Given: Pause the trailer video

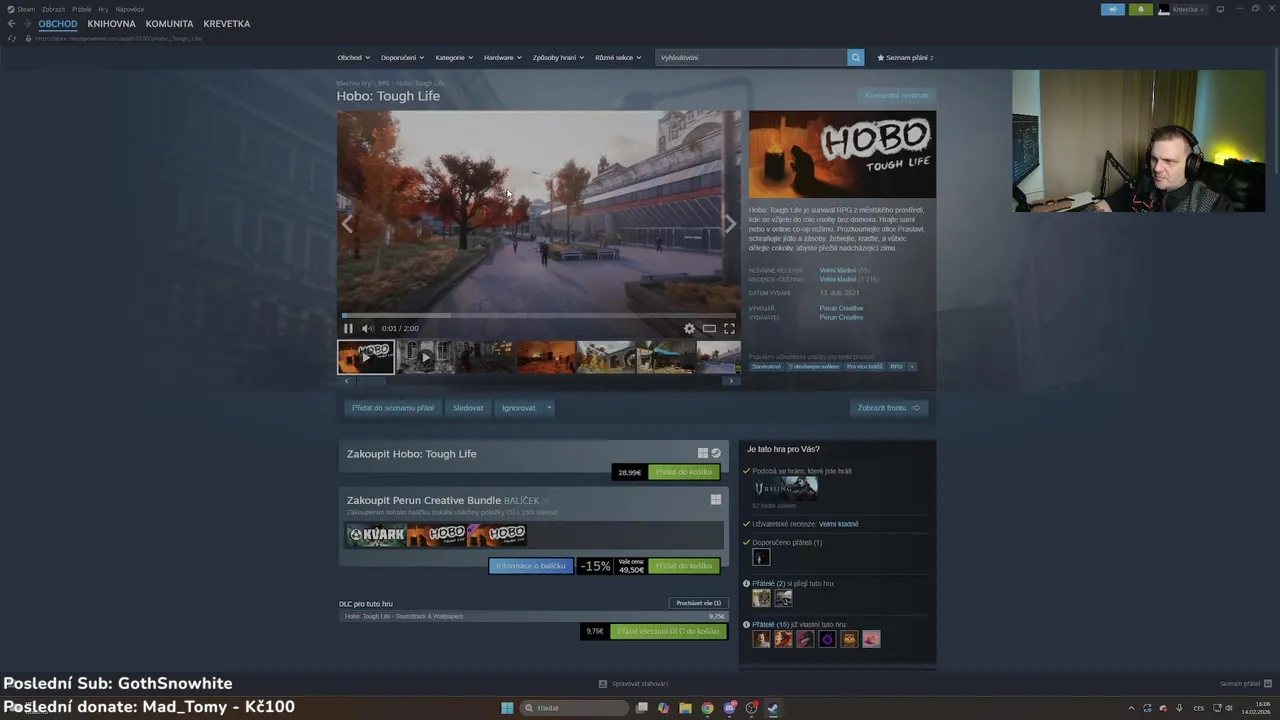Looking at the screenshot, I should click(348, 328).
